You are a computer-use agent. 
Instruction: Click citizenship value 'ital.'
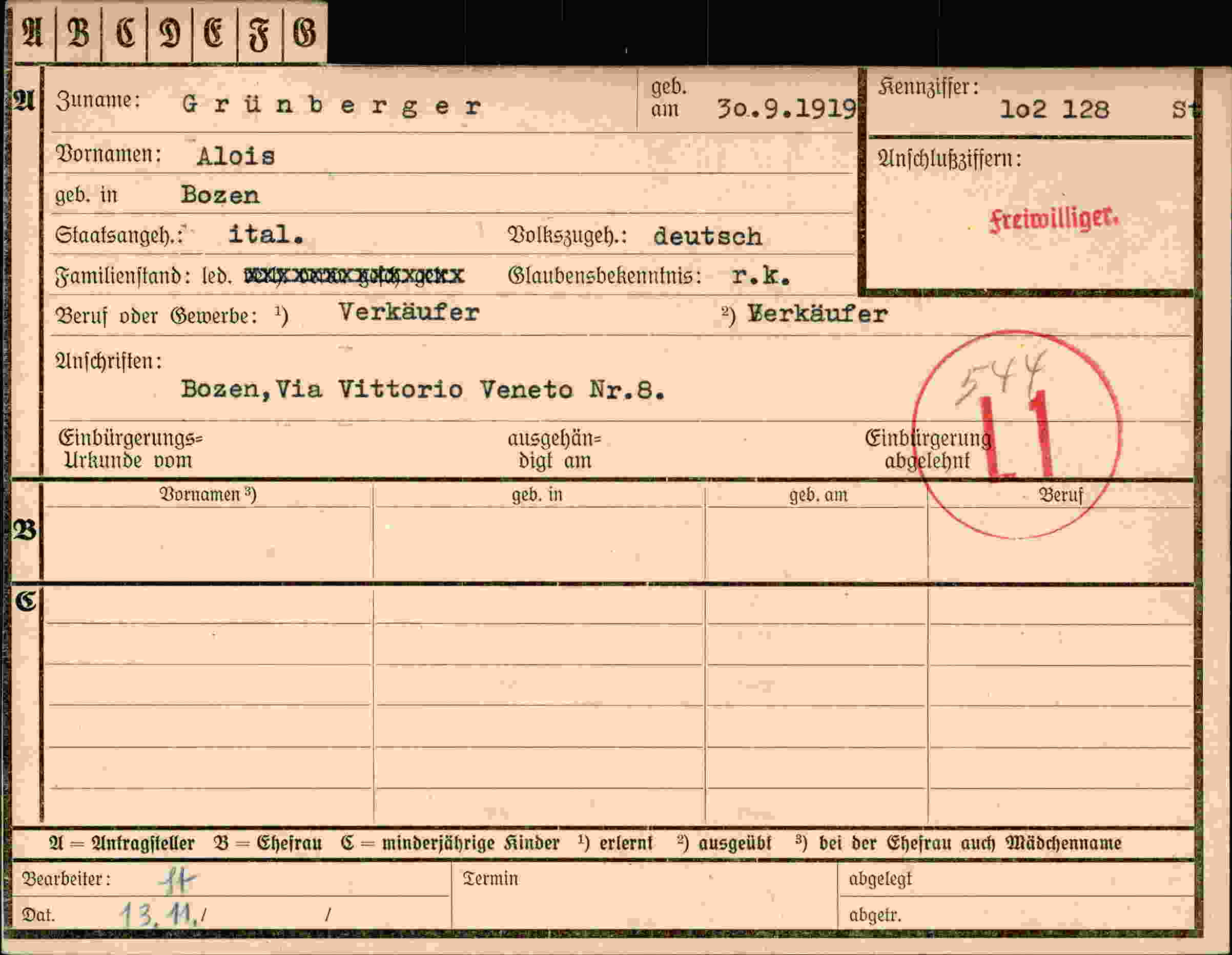coord(265,235)
